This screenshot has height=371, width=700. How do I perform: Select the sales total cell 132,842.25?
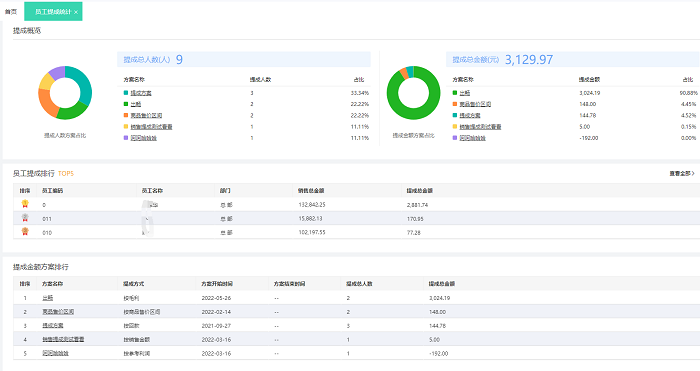312,205
